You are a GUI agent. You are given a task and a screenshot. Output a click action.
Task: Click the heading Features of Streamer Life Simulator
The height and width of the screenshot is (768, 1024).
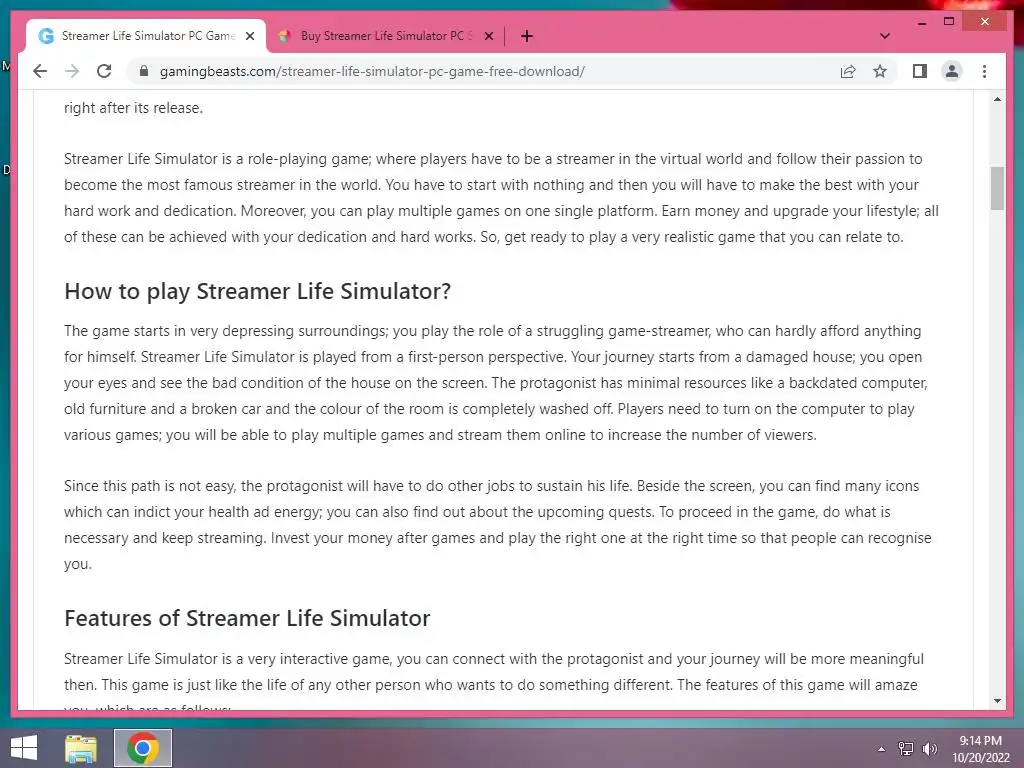tap(247, 618)
